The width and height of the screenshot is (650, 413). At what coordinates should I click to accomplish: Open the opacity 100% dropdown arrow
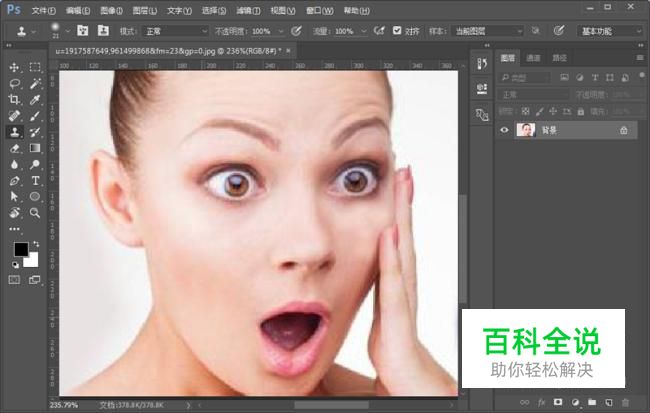281,32
